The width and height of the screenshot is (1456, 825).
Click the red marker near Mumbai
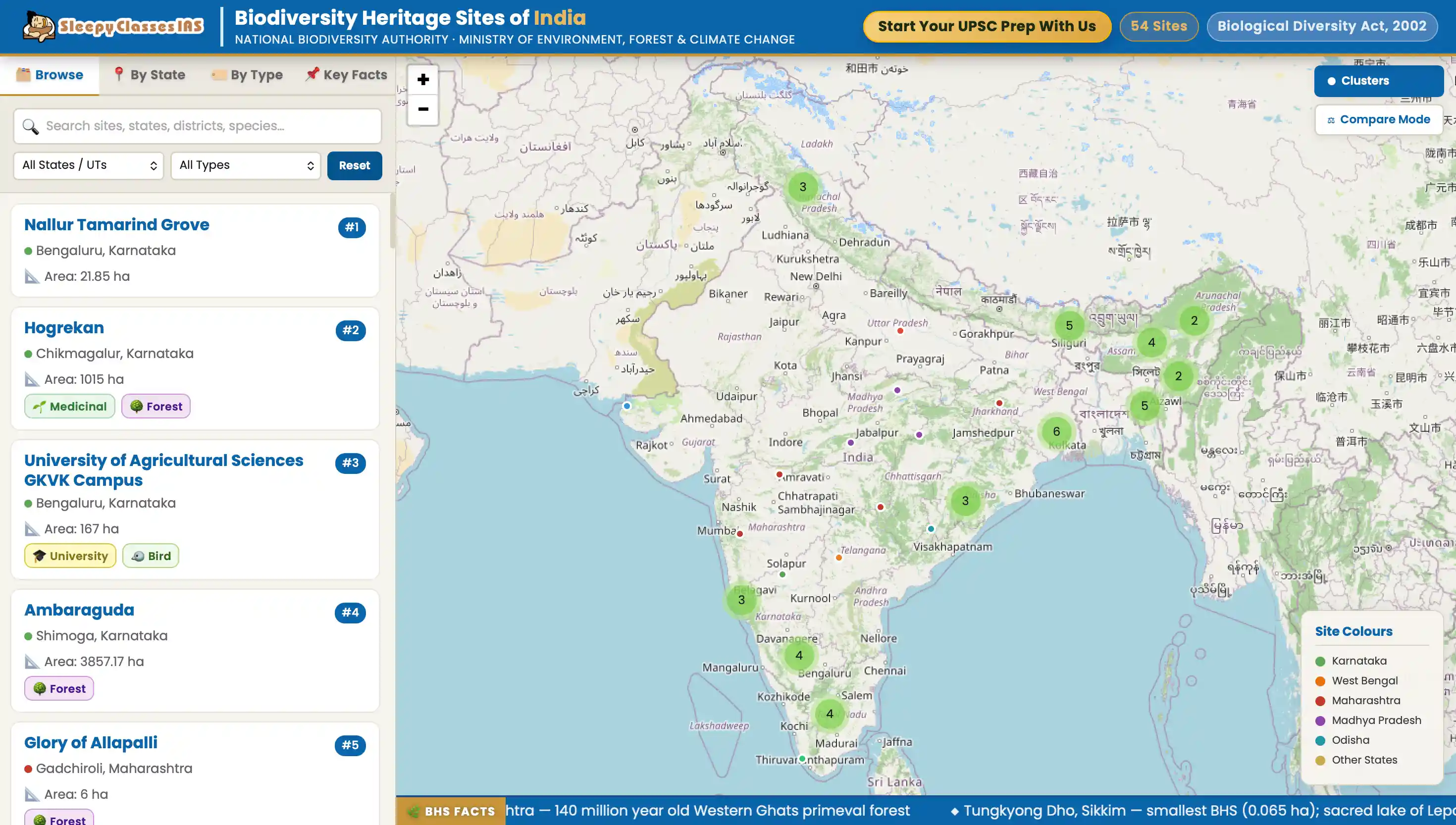coord(739,534)
